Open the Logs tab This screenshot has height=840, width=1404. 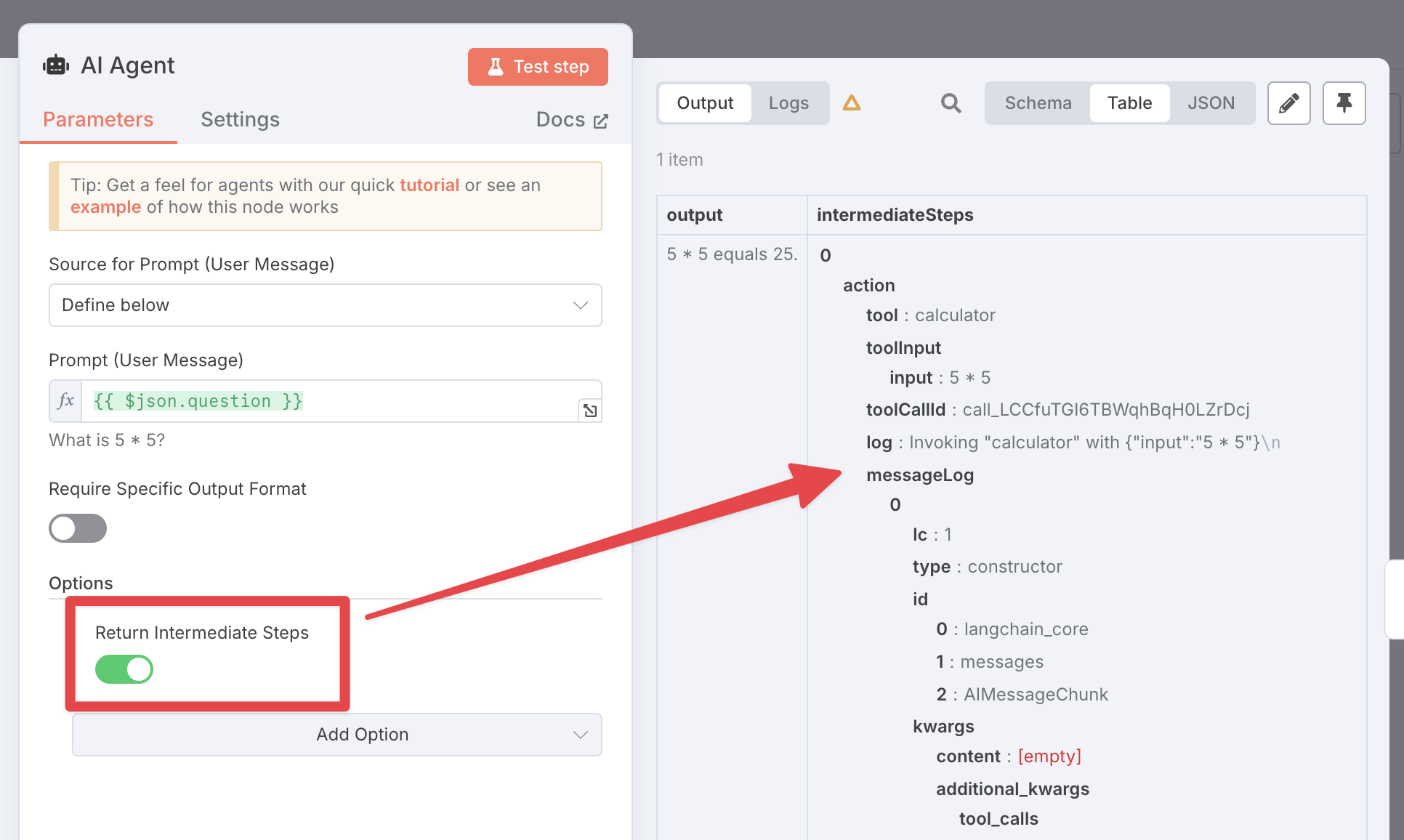pyautogui.click(x=788, y=102)
